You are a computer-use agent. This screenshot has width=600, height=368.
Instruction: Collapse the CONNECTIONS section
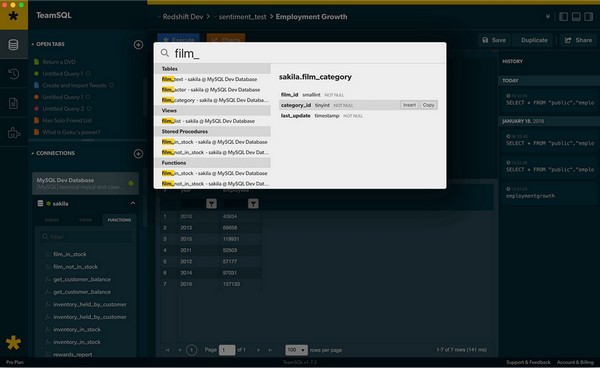pos(33,153)
